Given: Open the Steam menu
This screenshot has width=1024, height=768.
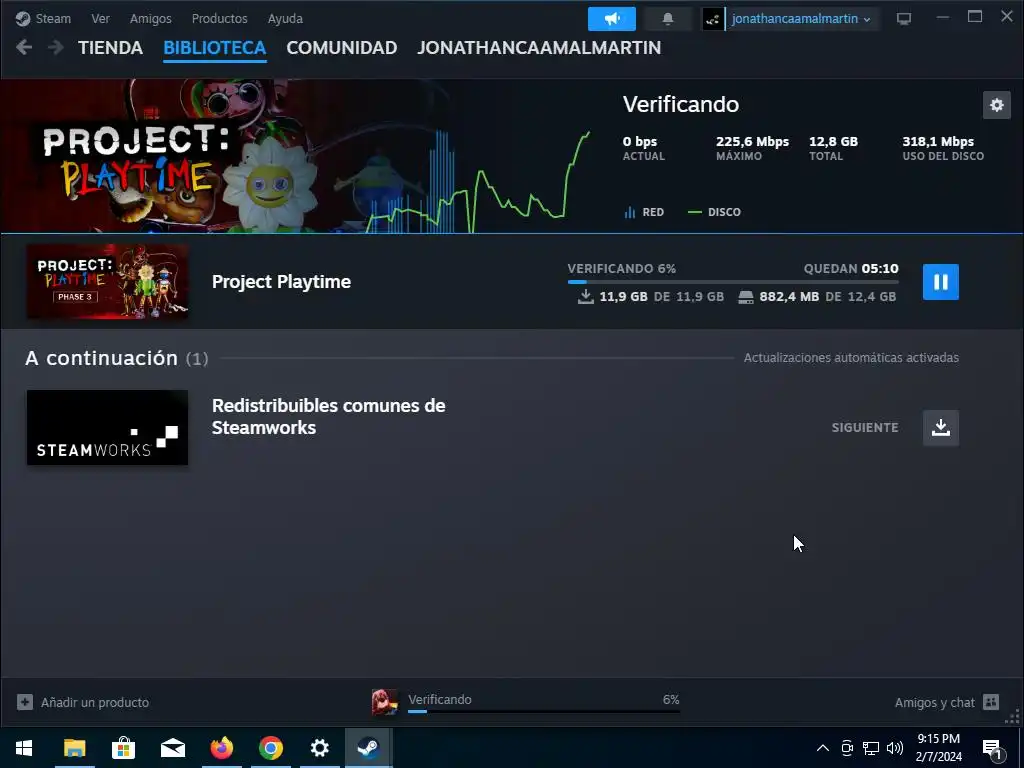Looking at the screenshot, I should click(x=53, y=18).
